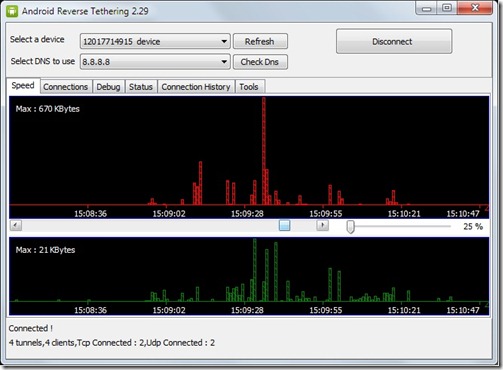Click the Disconnect button
This screenshot has height=370, width=503.
coord(394,41)
